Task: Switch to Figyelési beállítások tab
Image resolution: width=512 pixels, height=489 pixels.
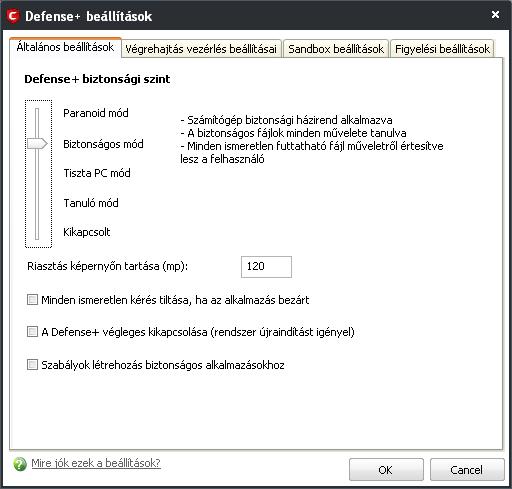Action: pyautogui.click(x=442, y=49)
